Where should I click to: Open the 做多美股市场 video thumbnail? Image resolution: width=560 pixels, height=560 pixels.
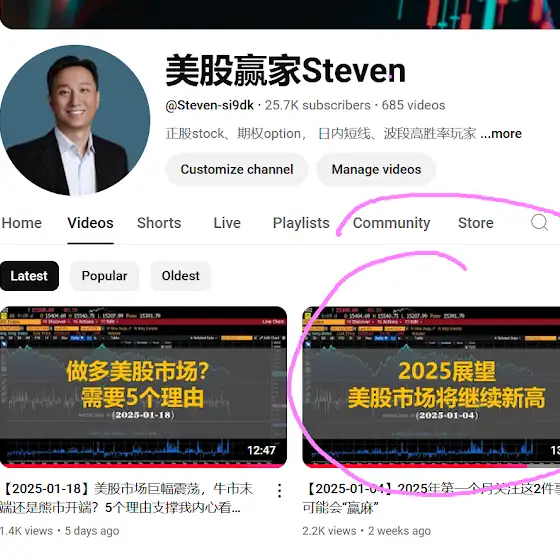point(143,387)
